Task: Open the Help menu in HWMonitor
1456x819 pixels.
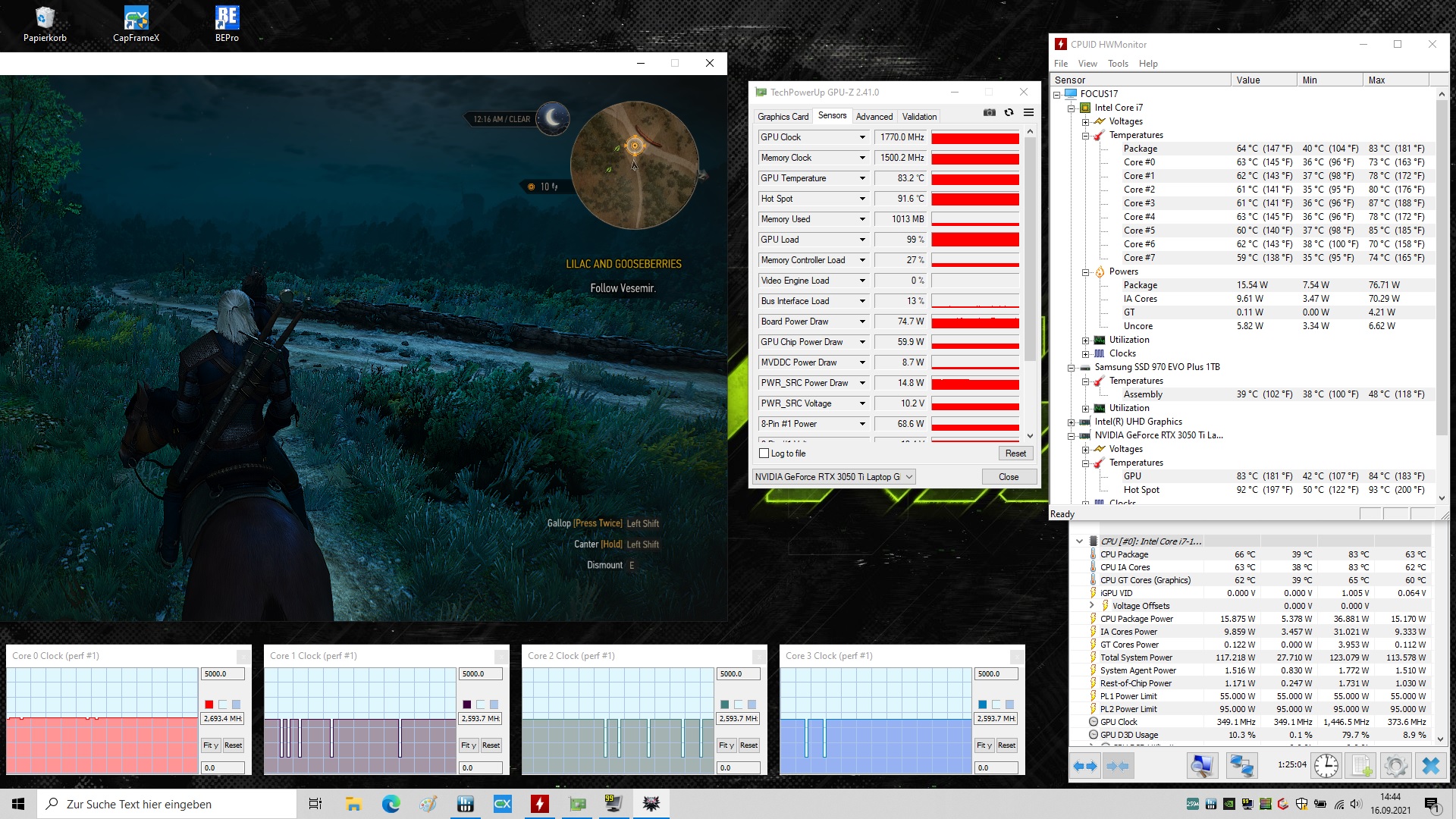Action: pos(1148,64)
